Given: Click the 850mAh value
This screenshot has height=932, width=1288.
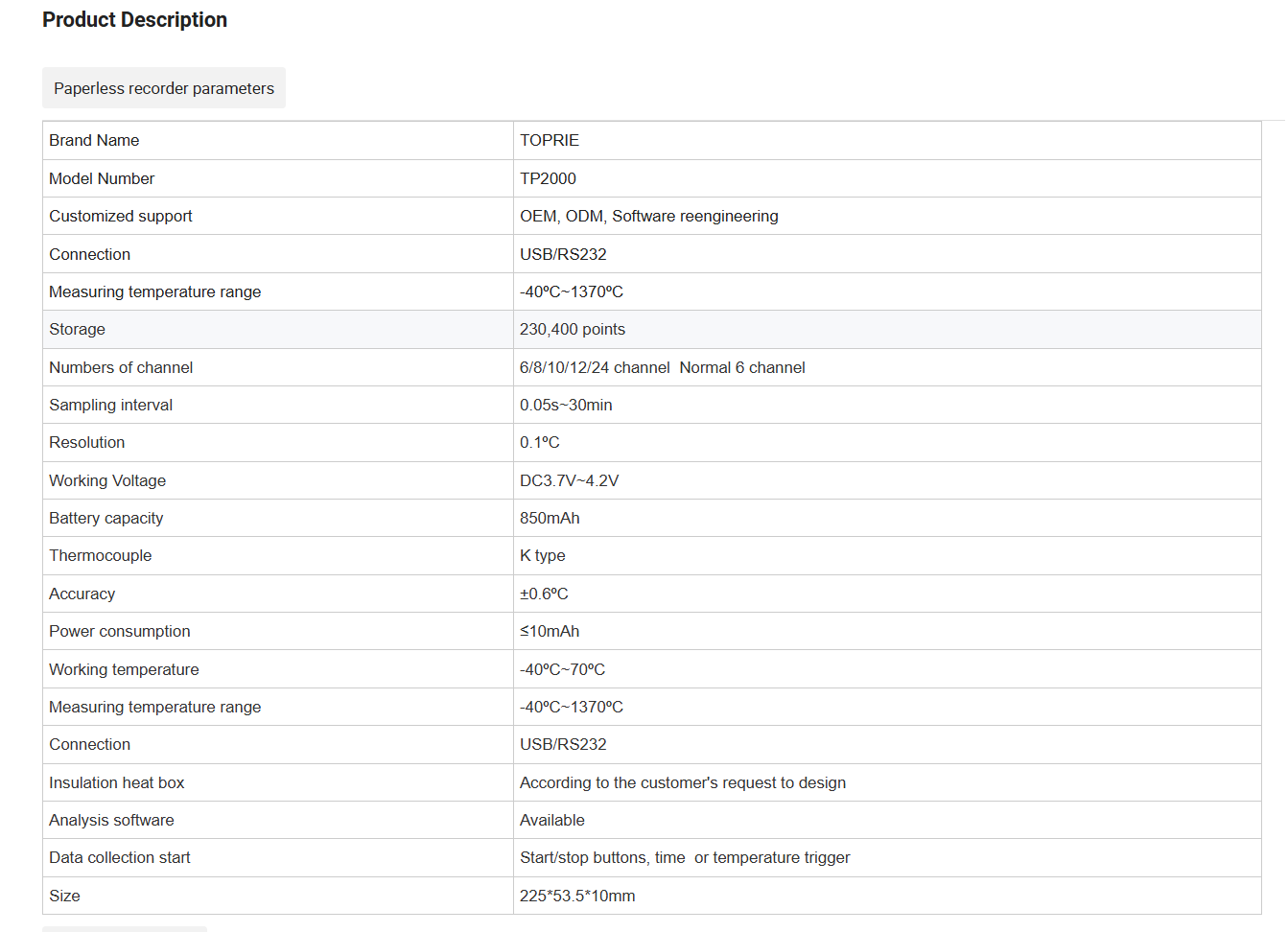Looking at the screenshot, I should 550,518.
